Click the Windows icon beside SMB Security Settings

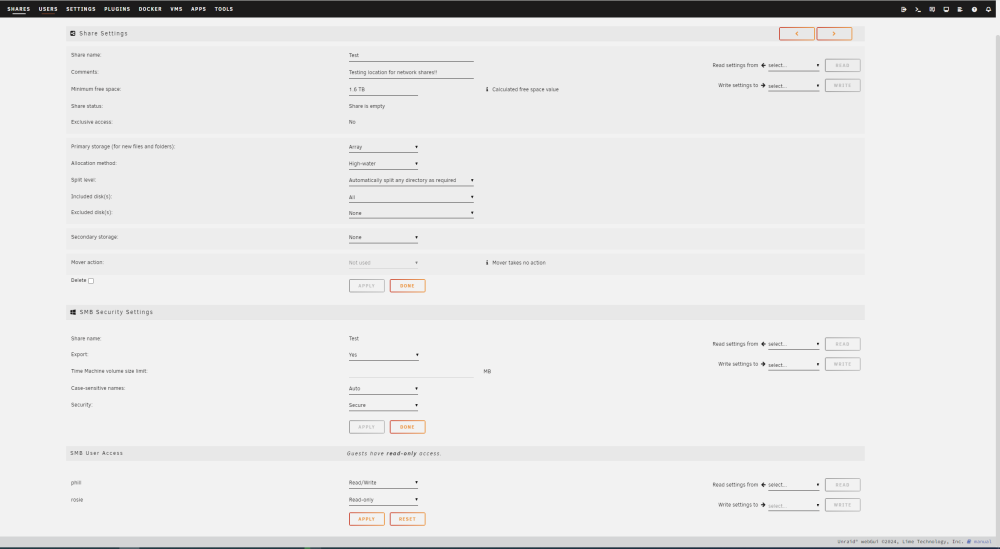pyautogui.click(x=73, y=312)
